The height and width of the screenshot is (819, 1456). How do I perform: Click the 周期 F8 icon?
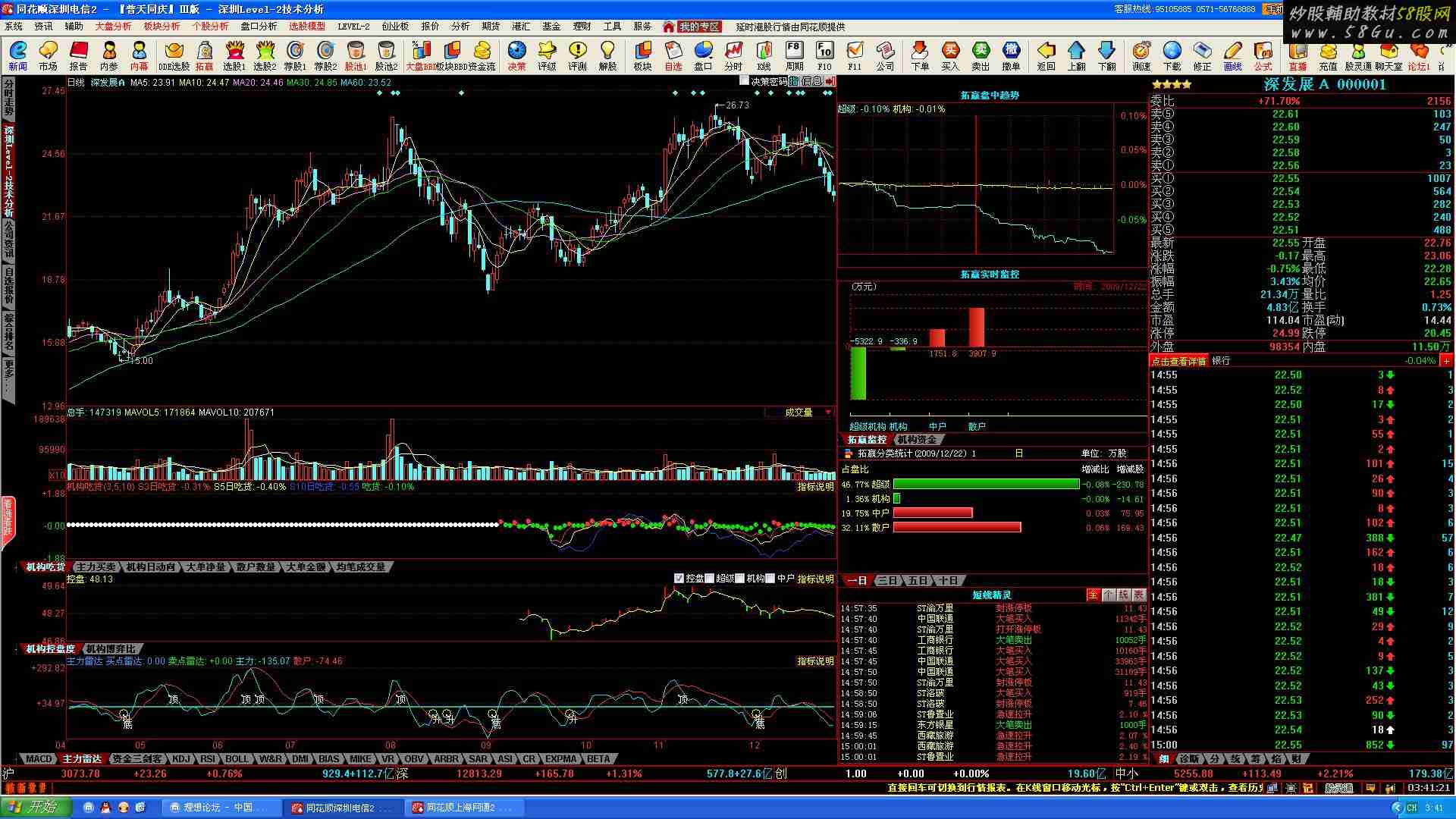click(794, 56)
